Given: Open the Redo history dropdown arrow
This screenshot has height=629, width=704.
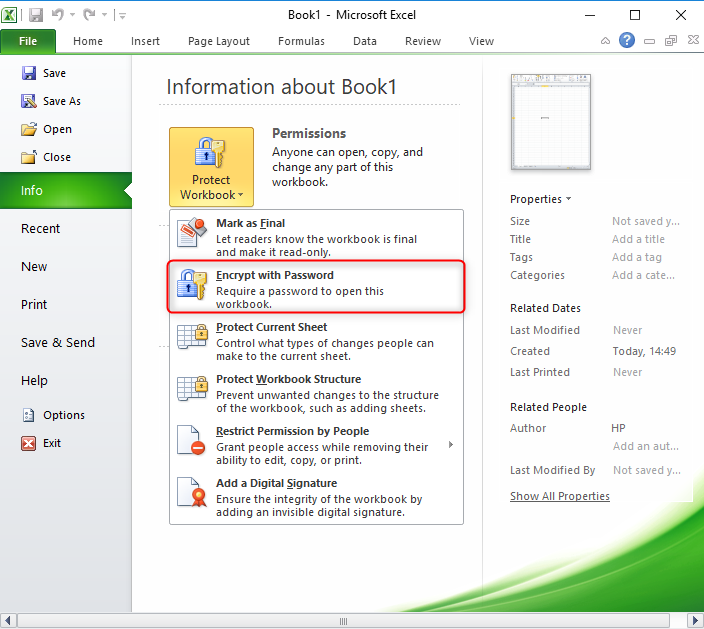Looking at the screenshot, I should (104, 15).
